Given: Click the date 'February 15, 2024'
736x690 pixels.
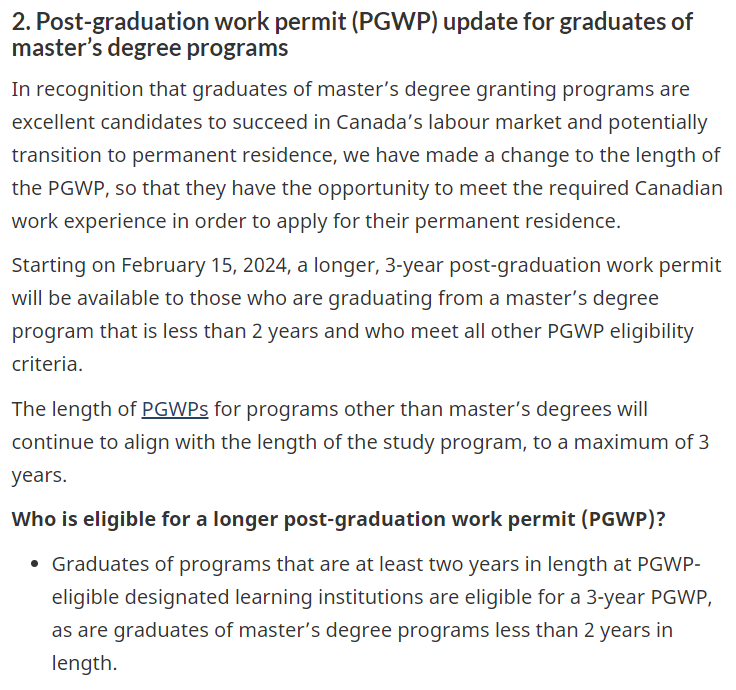Looking at the screenshot, I should click(x=204, y=265).
